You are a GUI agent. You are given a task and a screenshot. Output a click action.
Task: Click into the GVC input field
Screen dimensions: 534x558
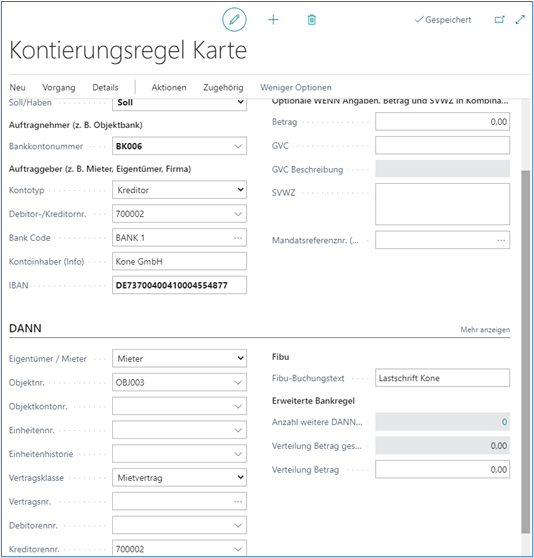(x=442, y=145)
